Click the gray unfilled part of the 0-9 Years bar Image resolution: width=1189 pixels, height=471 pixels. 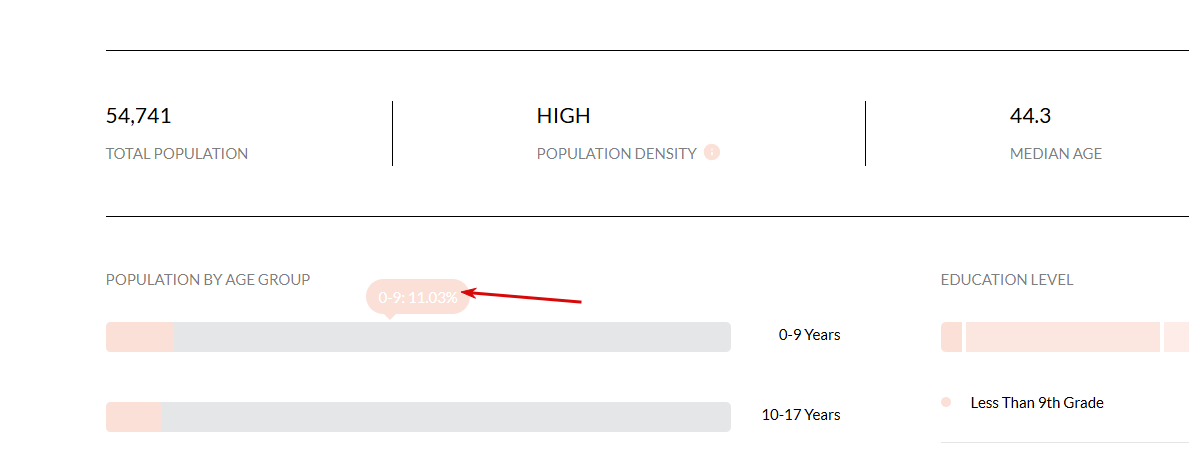[450, 337]
